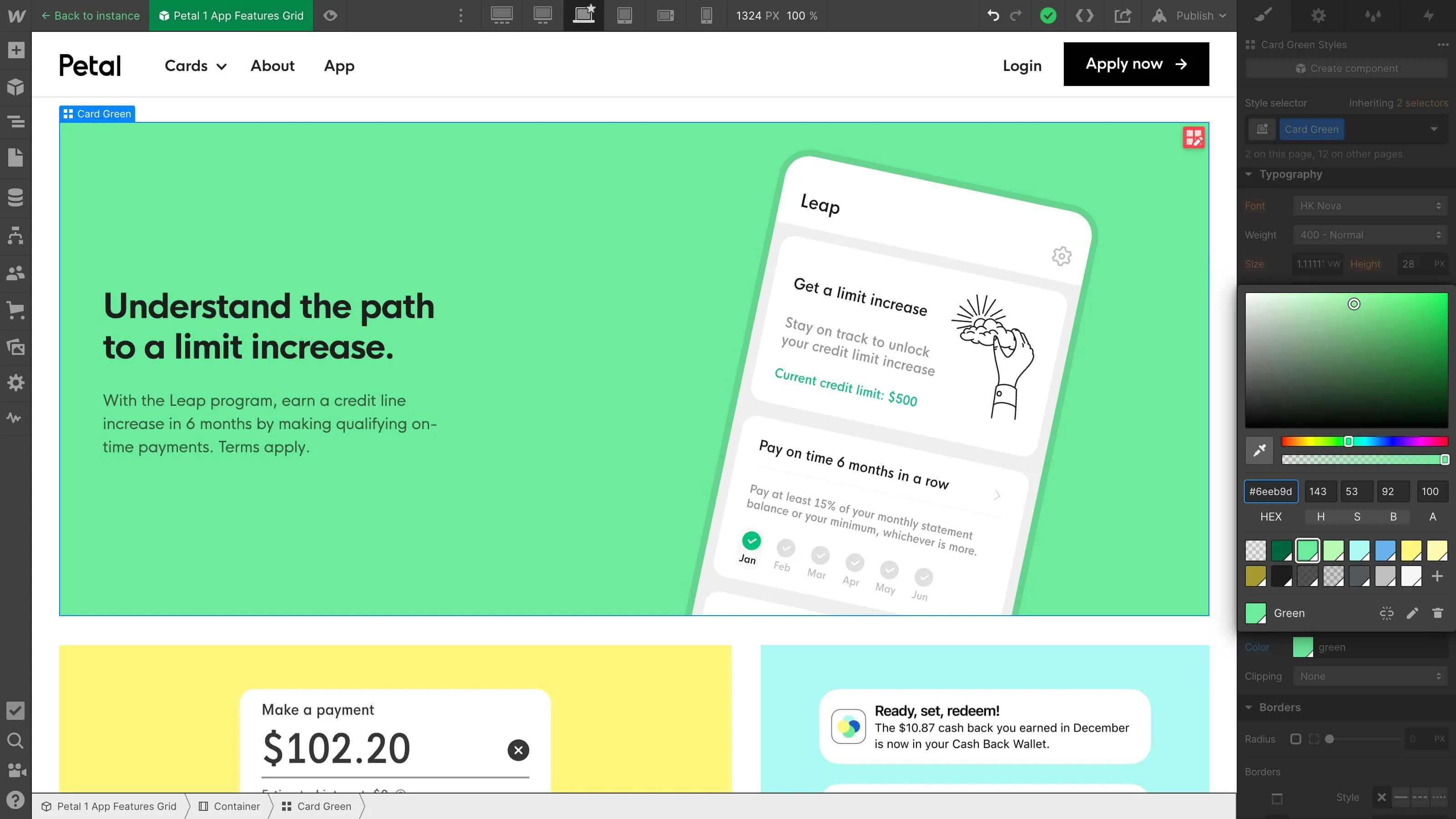Delete the Green swatch with trash icon
This screenshot has width=1456, height=819.
tap(1437, 613)
